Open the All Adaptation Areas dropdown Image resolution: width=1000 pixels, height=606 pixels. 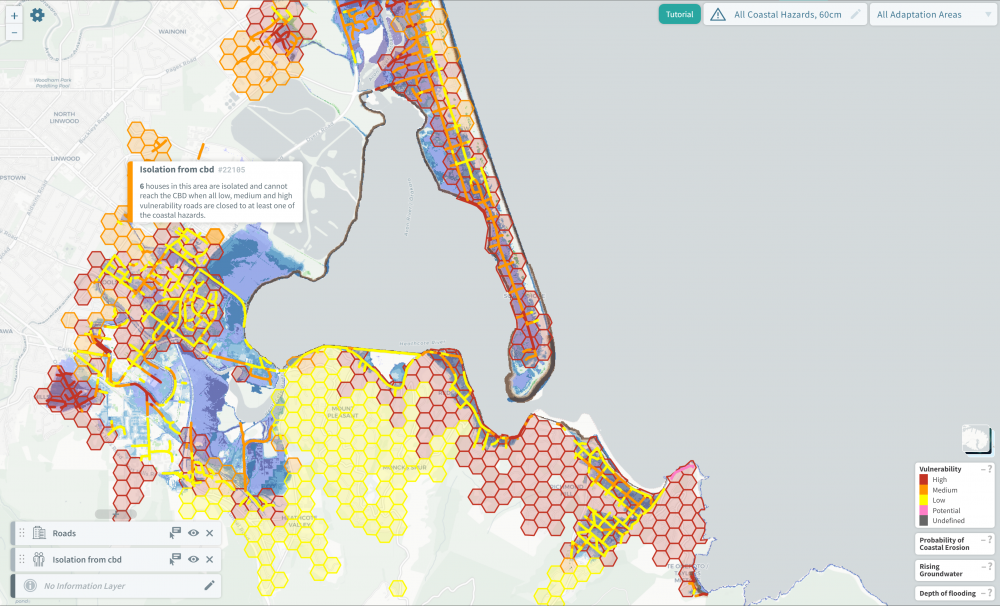pos(930,15)
